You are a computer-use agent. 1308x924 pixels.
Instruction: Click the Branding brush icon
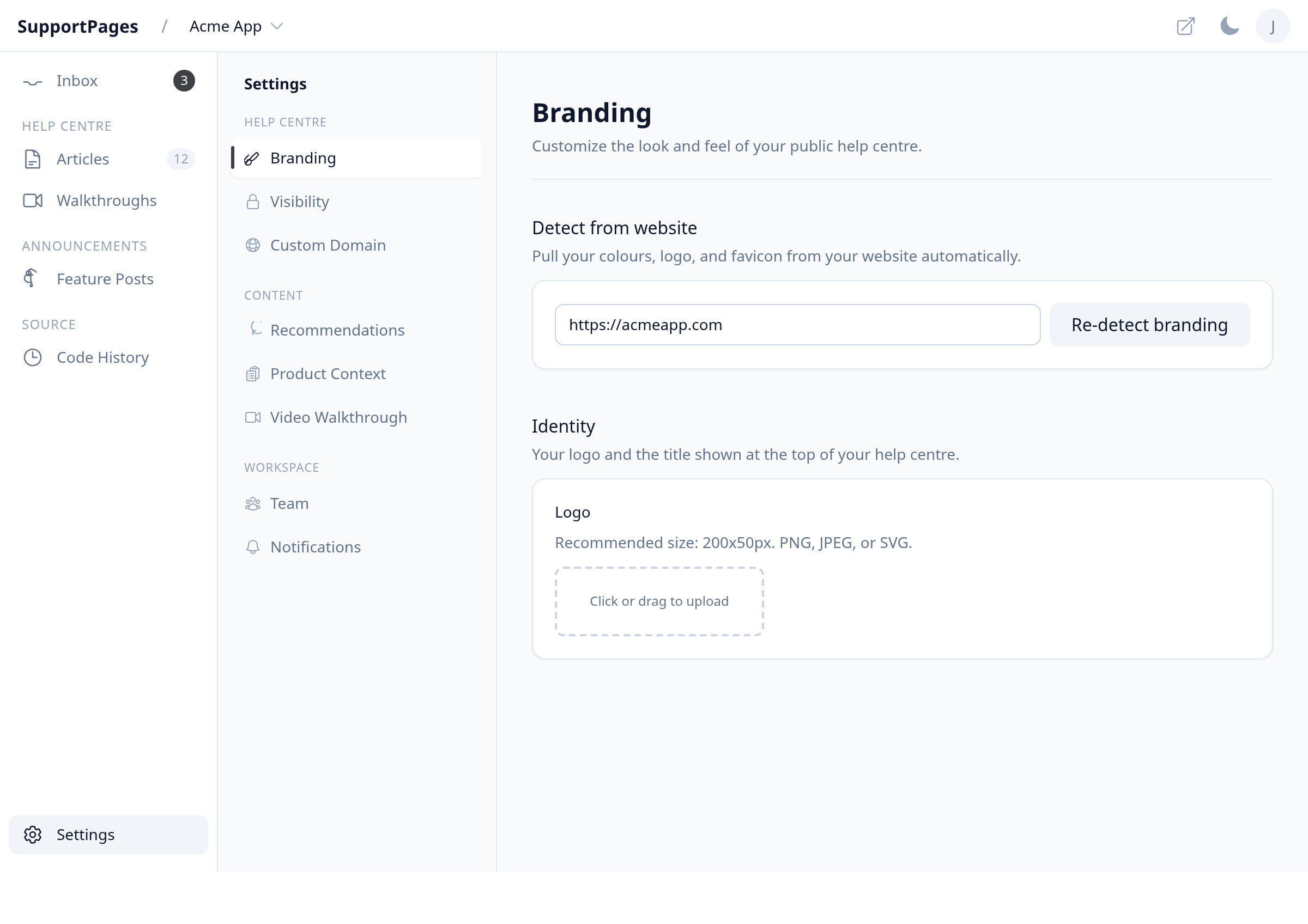(252, 159)
